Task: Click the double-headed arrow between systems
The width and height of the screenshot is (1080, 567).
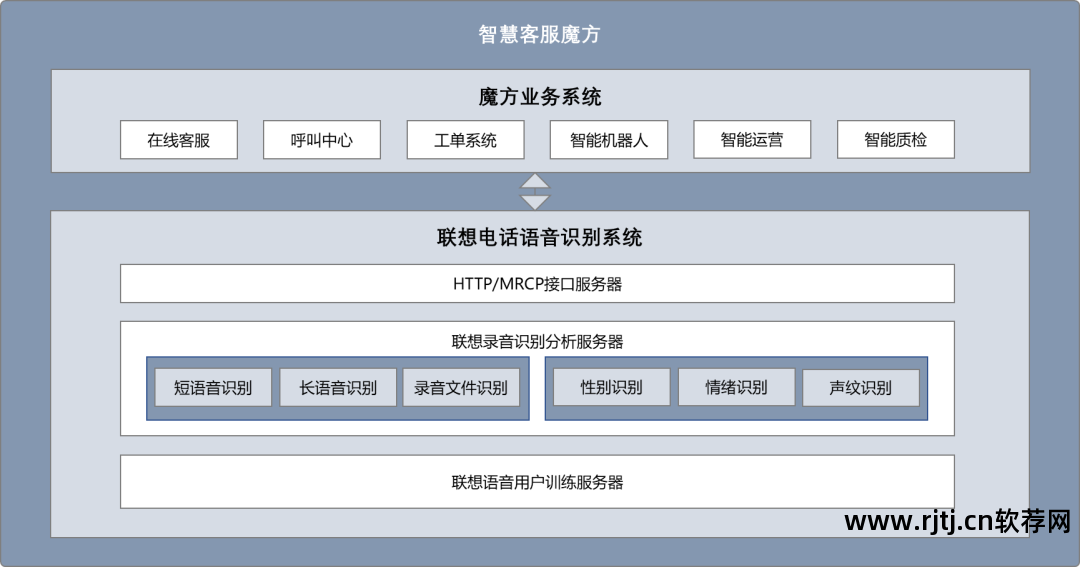Action: pos(534,192)
